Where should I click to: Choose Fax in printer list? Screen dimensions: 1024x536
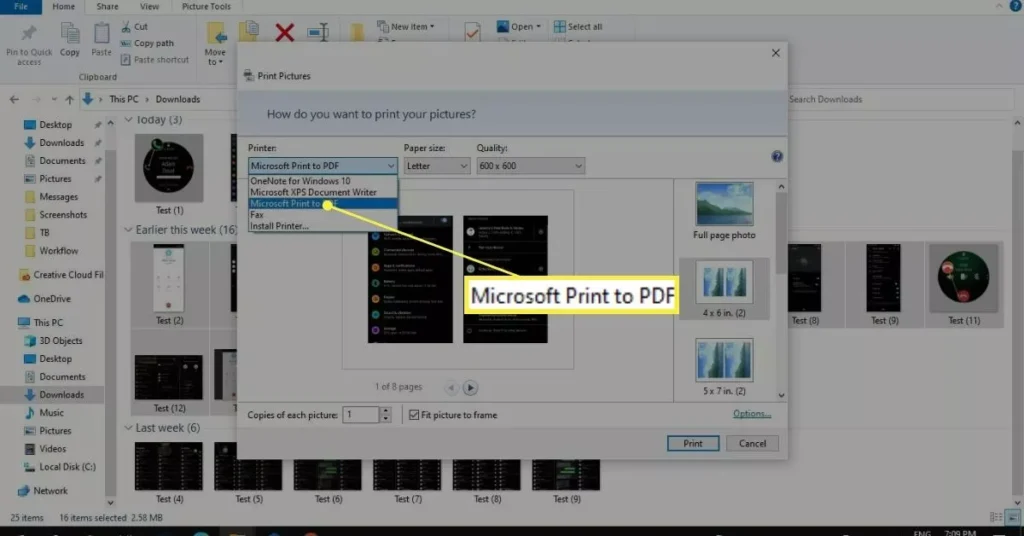coord(323,215)
